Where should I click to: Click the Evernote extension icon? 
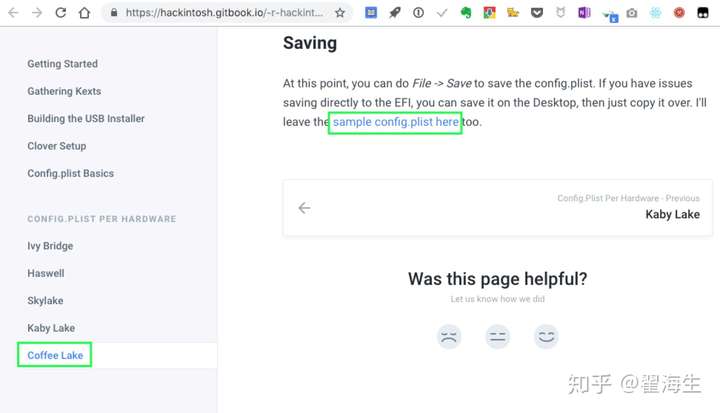(x=466, y=13)
